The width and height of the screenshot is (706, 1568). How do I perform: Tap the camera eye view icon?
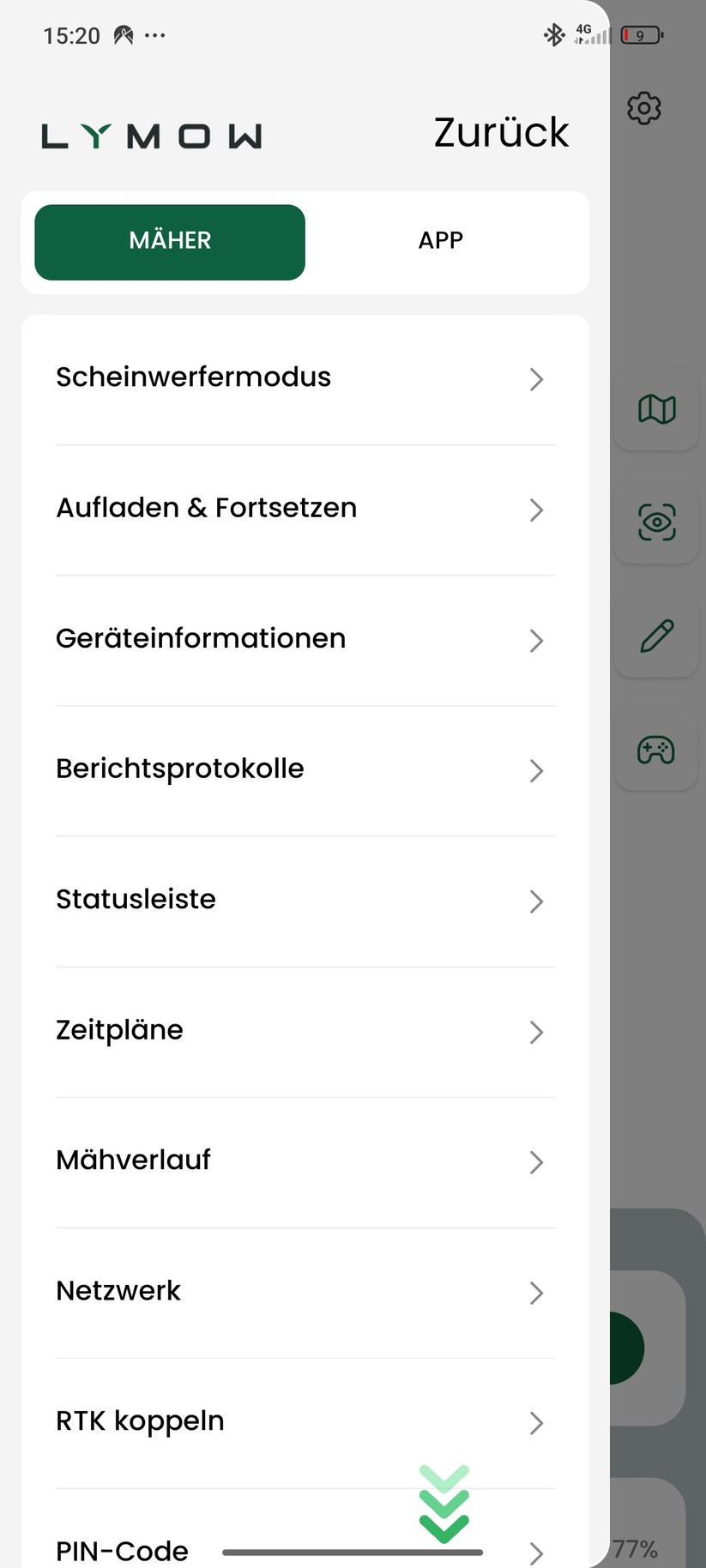656,522
